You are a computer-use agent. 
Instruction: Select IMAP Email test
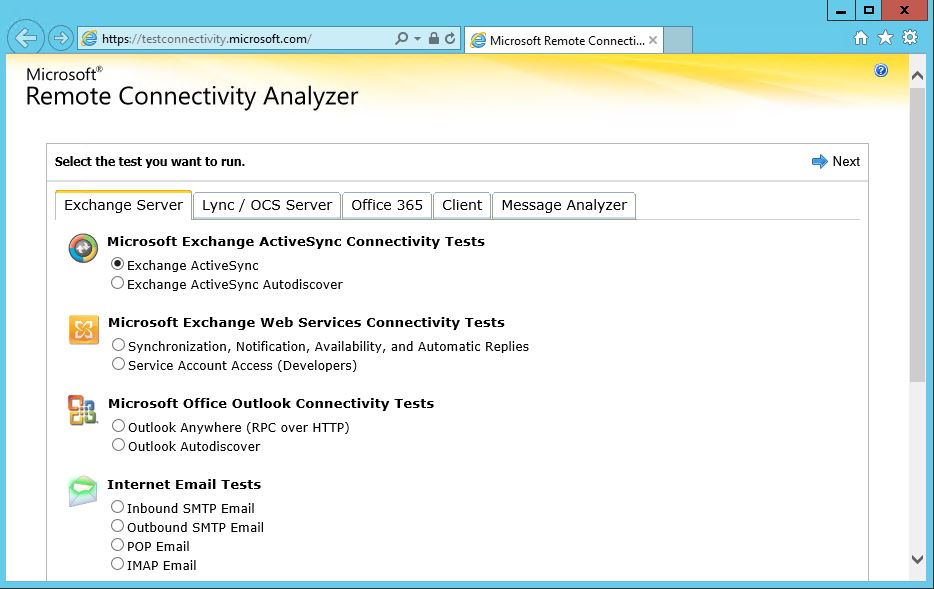click(117, 564)
